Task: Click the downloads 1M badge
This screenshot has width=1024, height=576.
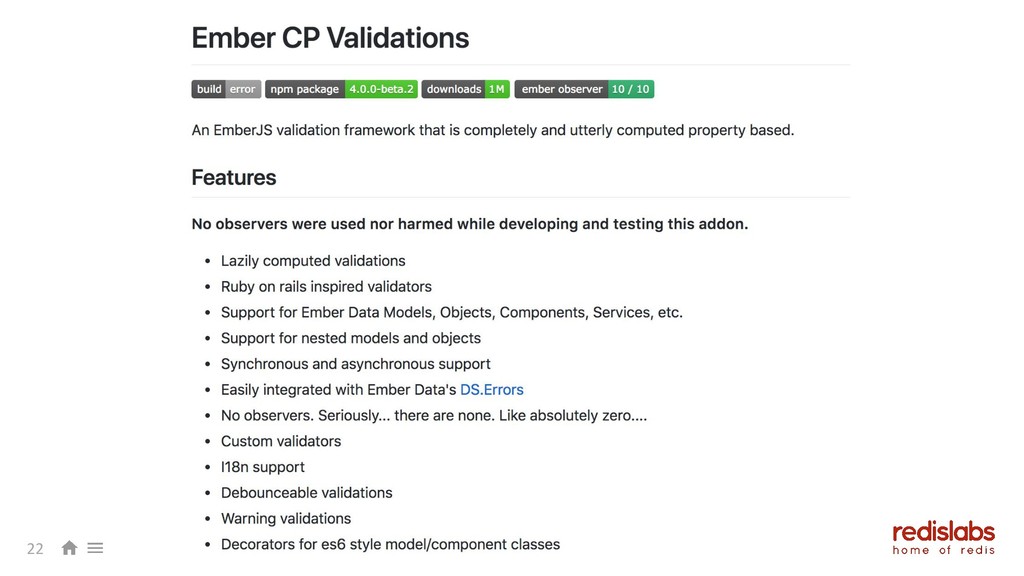Action: tap(466, 89)
